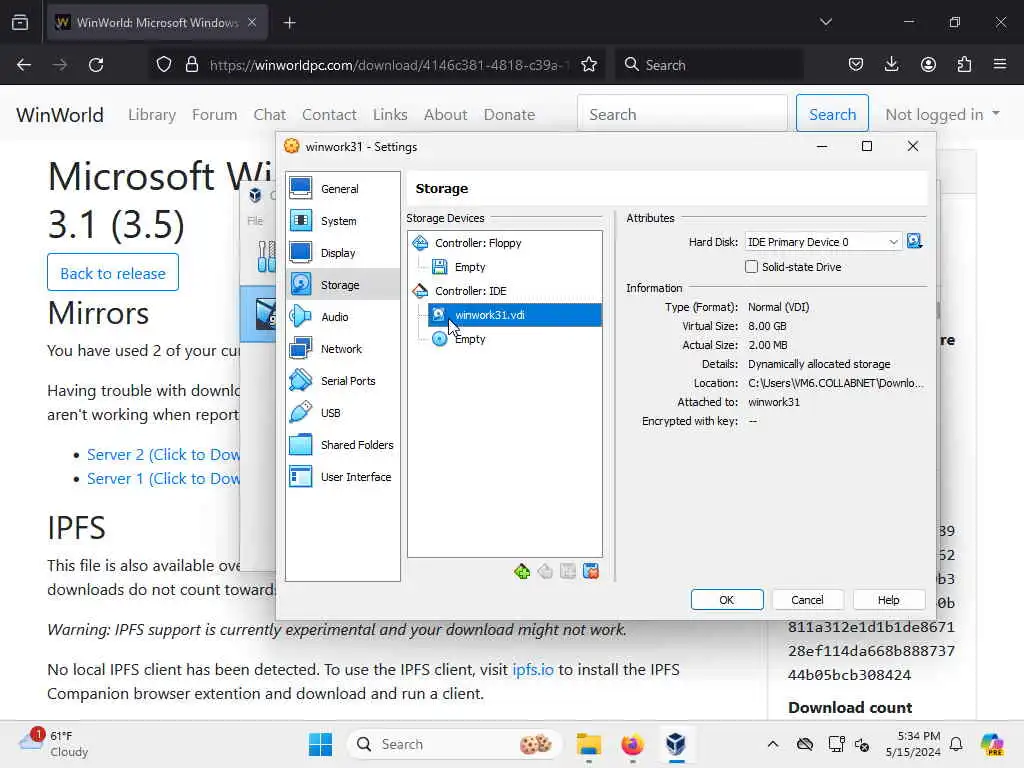
Task: Click Help in Settings dialog
Action: [x=888, y=600]
